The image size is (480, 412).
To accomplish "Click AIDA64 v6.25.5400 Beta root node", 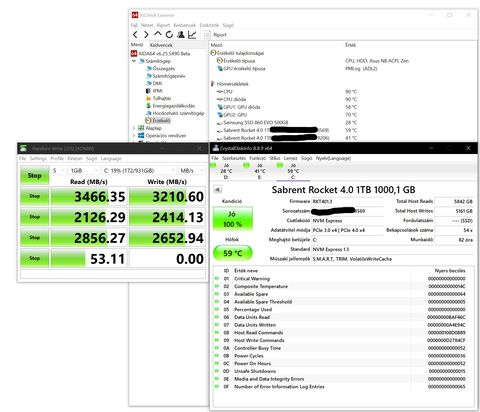I will click(161, 53).
